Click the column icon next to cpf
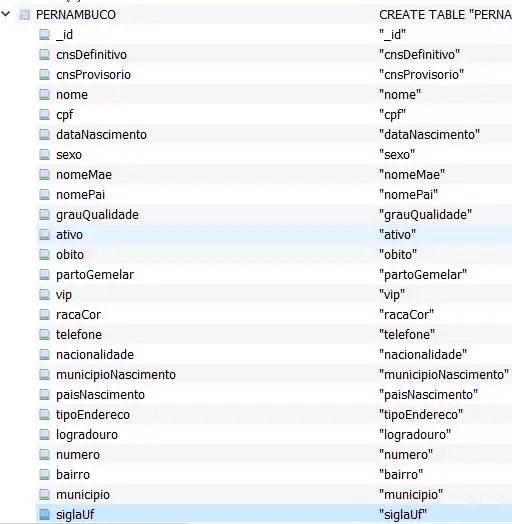The width and height of the screenshot is (512, 524). pyautogui.click(x=44, y=115)
